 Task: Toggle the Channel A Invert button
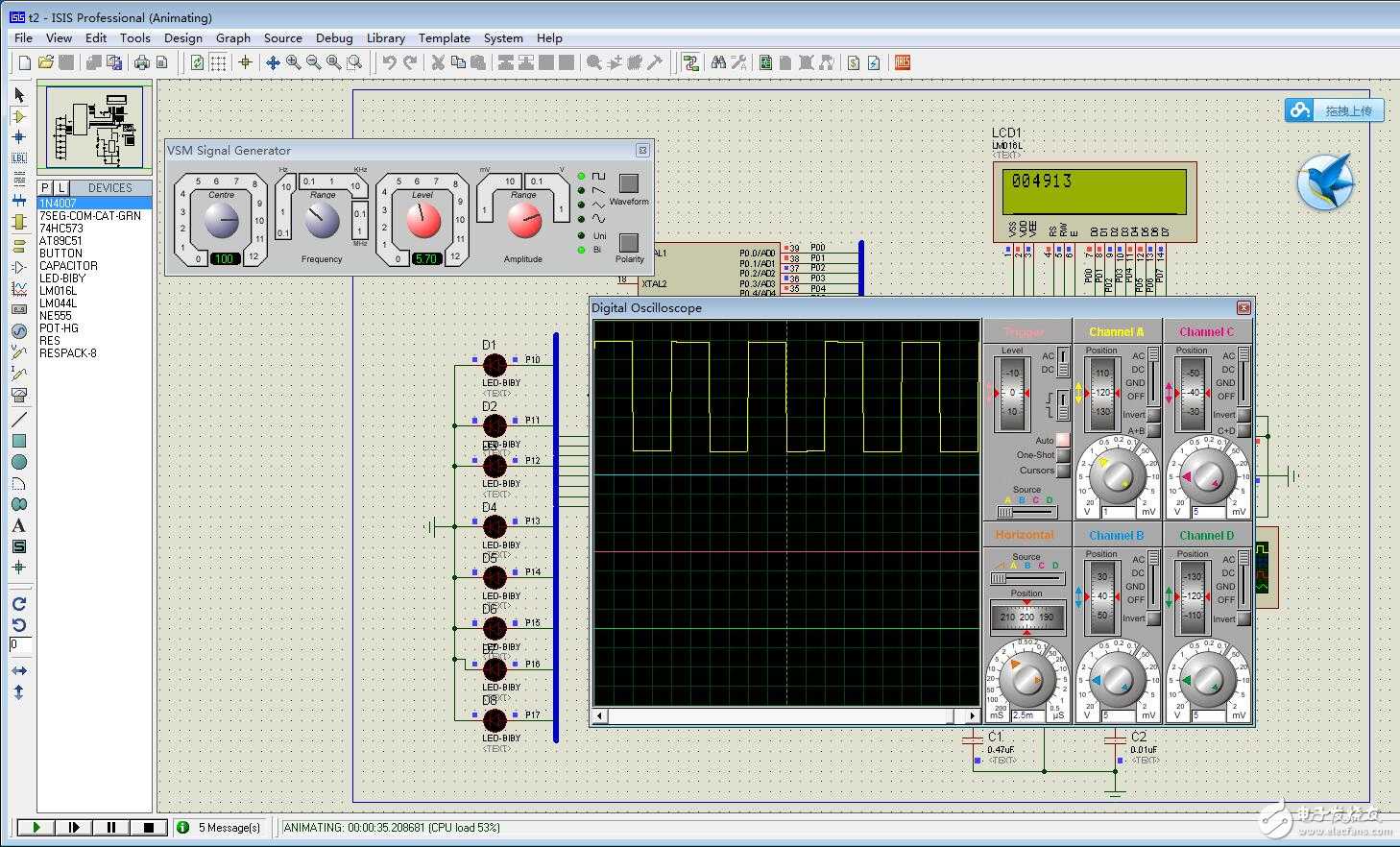[x=1154, y=415]
